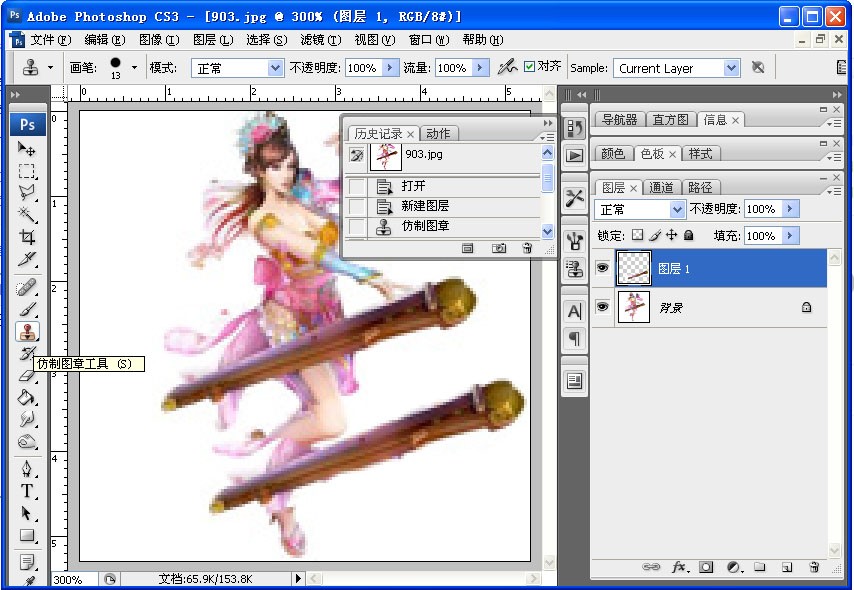
Task: Uncheck the 对齐 aligned checkbox
Action: 529,66
